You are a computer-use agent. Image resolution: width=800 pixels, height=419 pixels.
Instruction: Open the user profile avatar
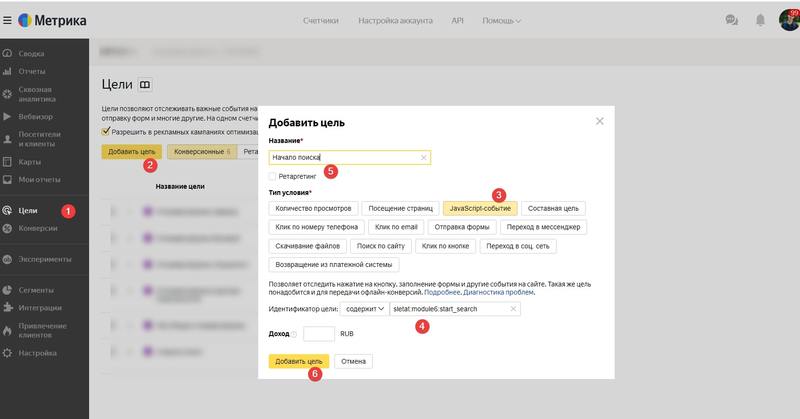789,19
